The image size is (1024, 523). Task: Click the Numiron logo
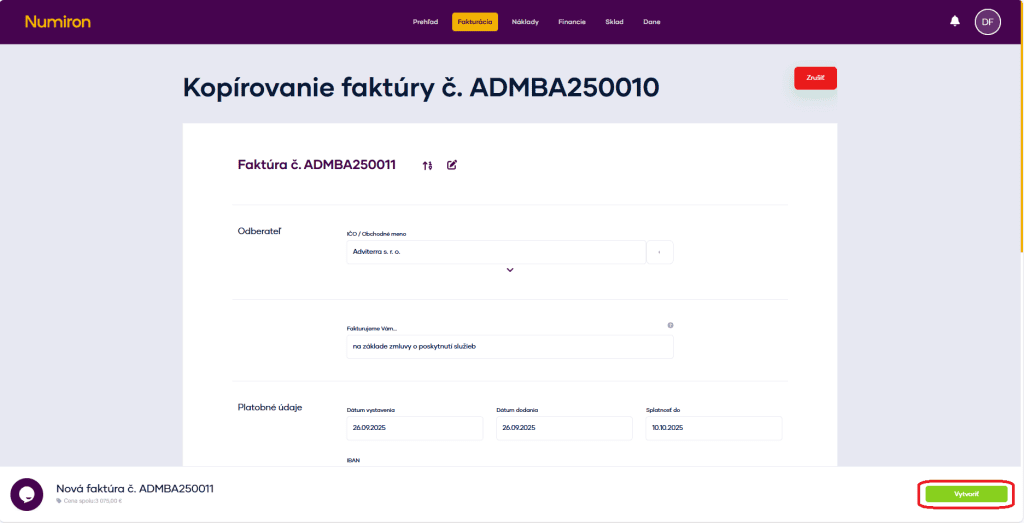point(57,22)
